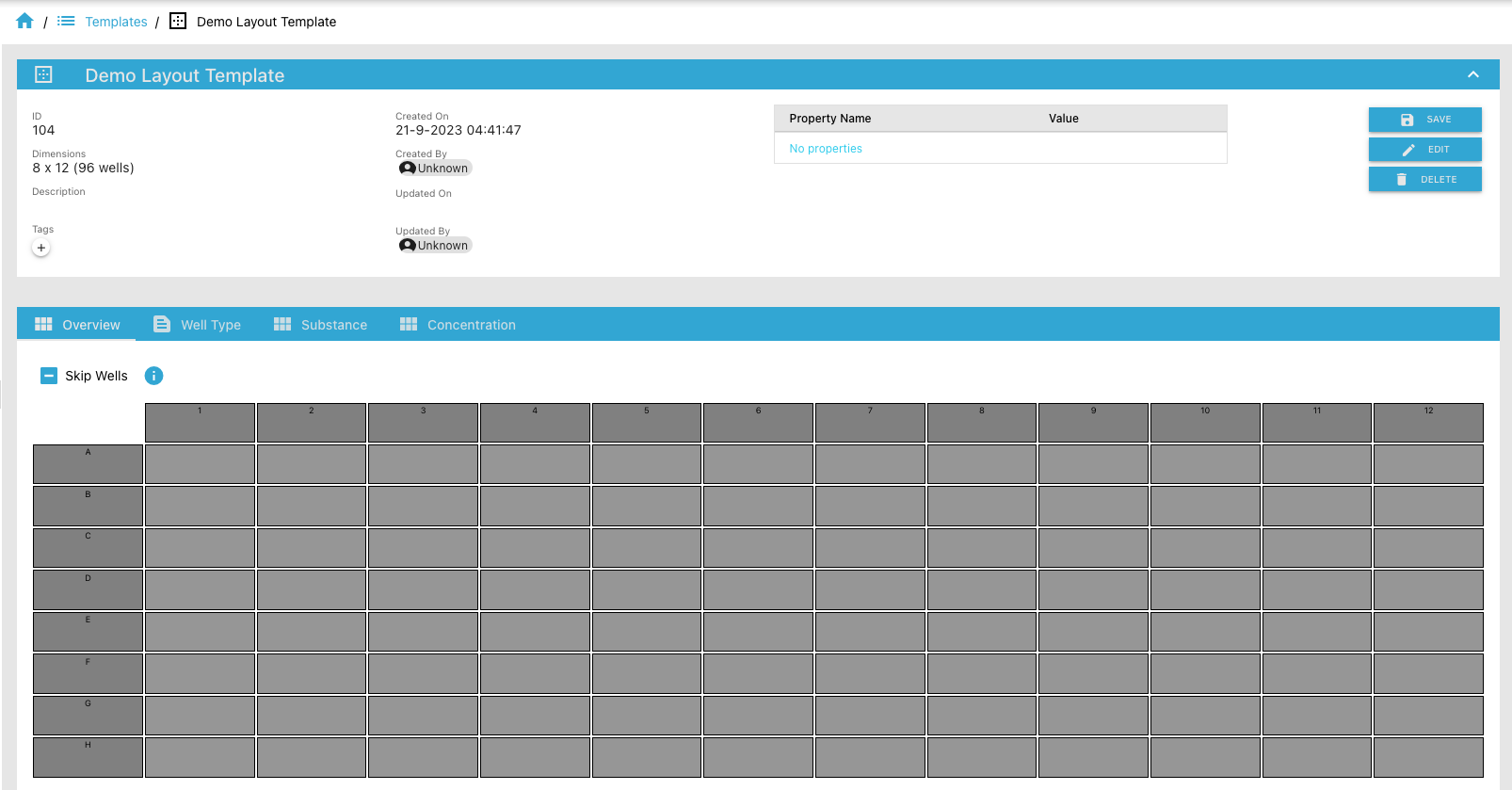Click the home icon in breadcrumb
This screenshot has width=1512, height=790.
[x=24, y=21]
